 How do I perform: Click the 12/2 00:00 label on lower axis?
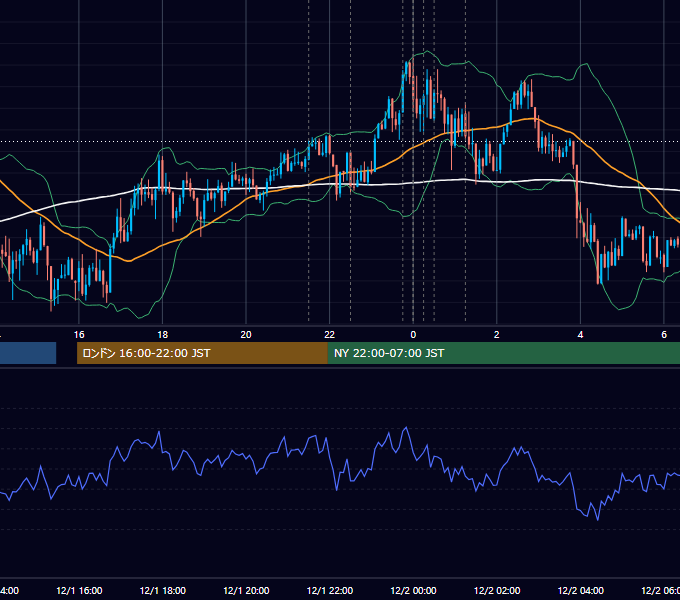point(413,590)
